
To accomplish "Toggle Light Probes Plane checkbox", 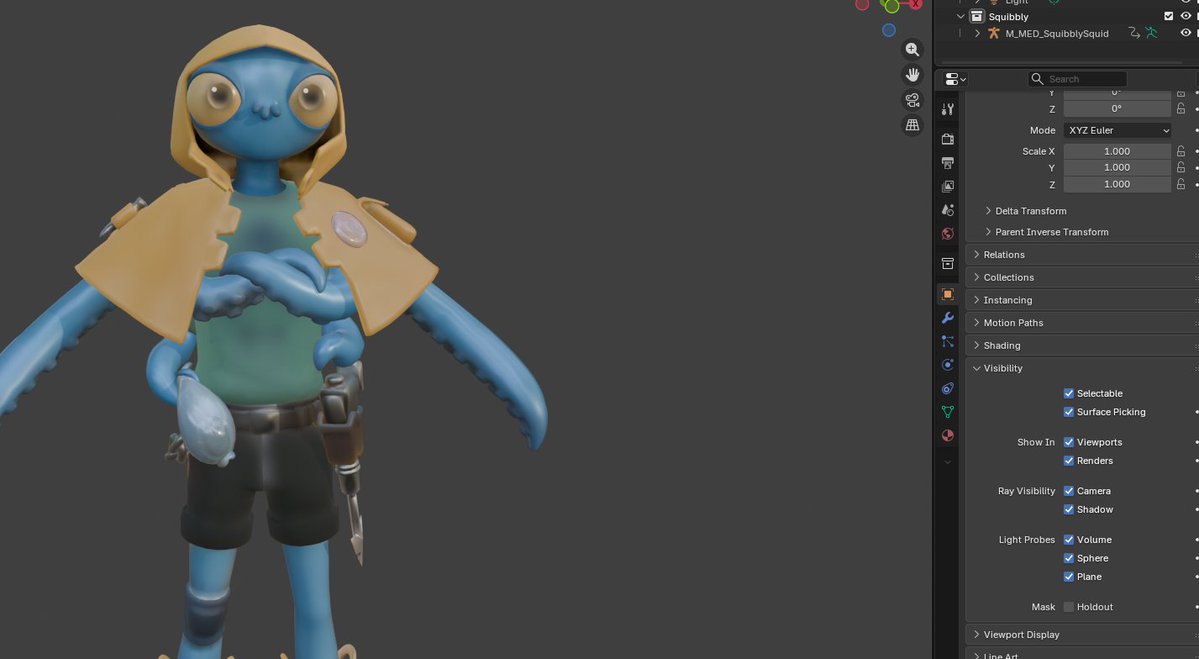I will (x=1068, y=576).
